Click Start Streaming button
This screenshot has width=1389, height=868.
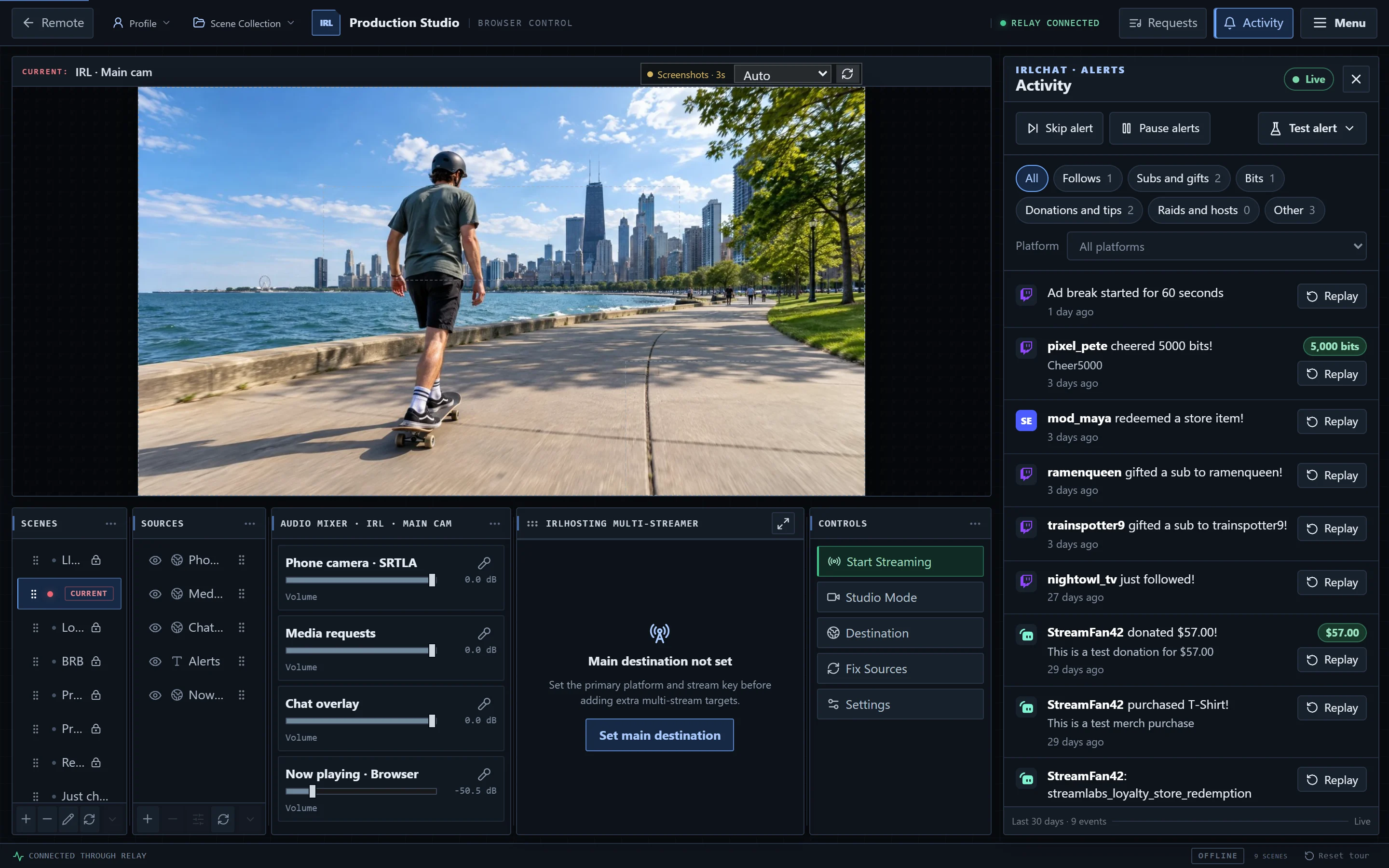coord(900,561)
